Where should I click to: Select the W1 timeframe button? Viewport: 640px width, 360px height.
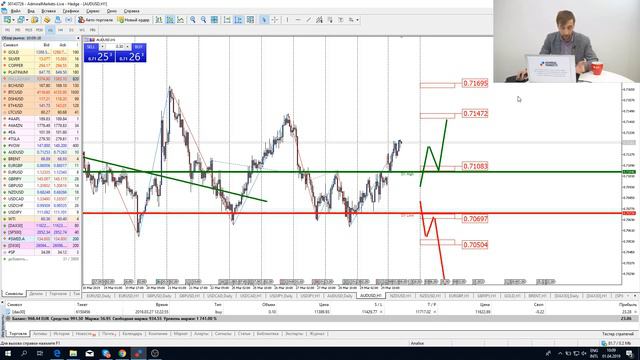[82, 30]
